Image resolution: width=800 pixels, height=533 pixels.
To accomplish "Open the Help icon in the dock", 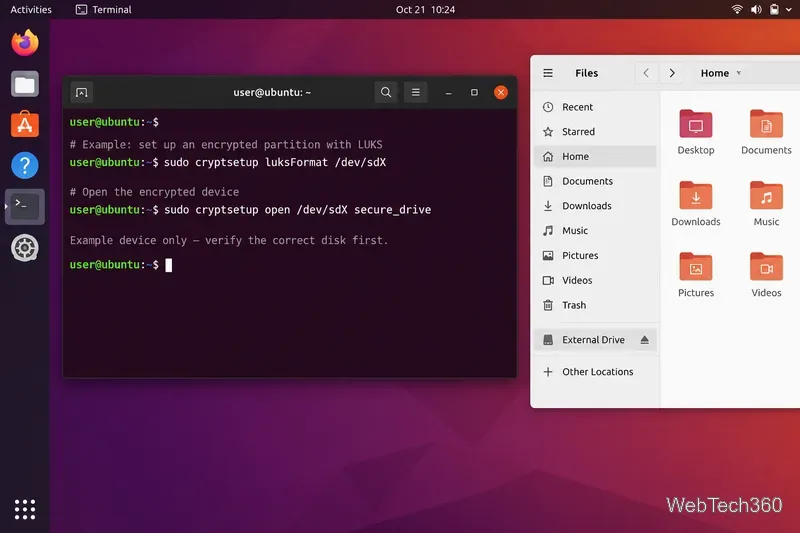I will [24, 165].
